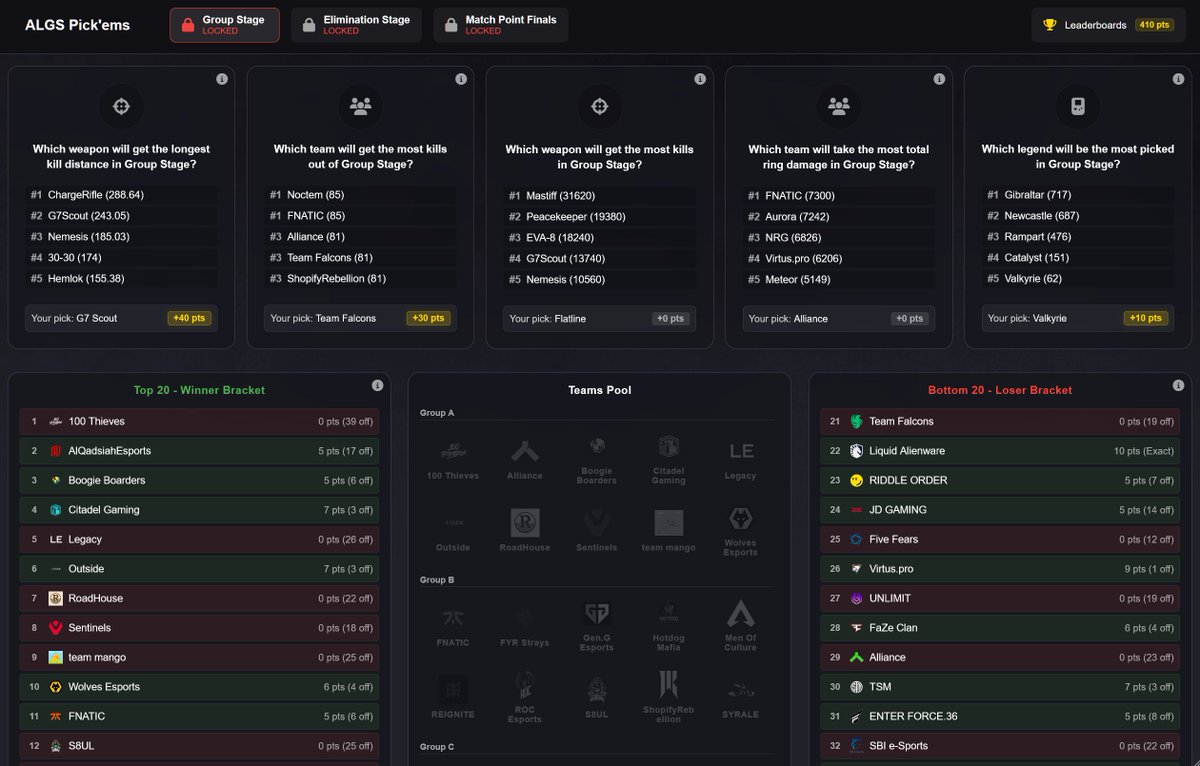Click Outside row in Winner Bracket

pyautogui.click(x=199, y=569)
